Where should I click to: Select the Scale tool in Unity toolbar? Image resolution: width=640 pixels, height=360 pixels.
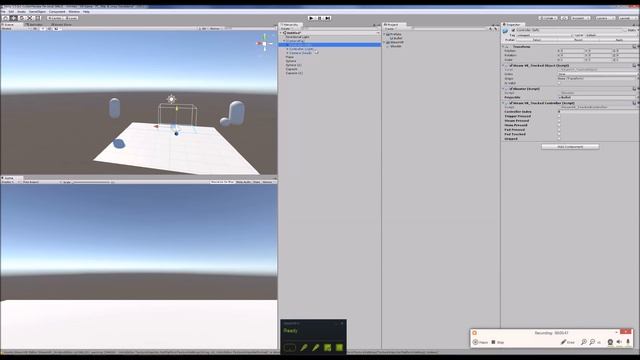coord(30,18)
